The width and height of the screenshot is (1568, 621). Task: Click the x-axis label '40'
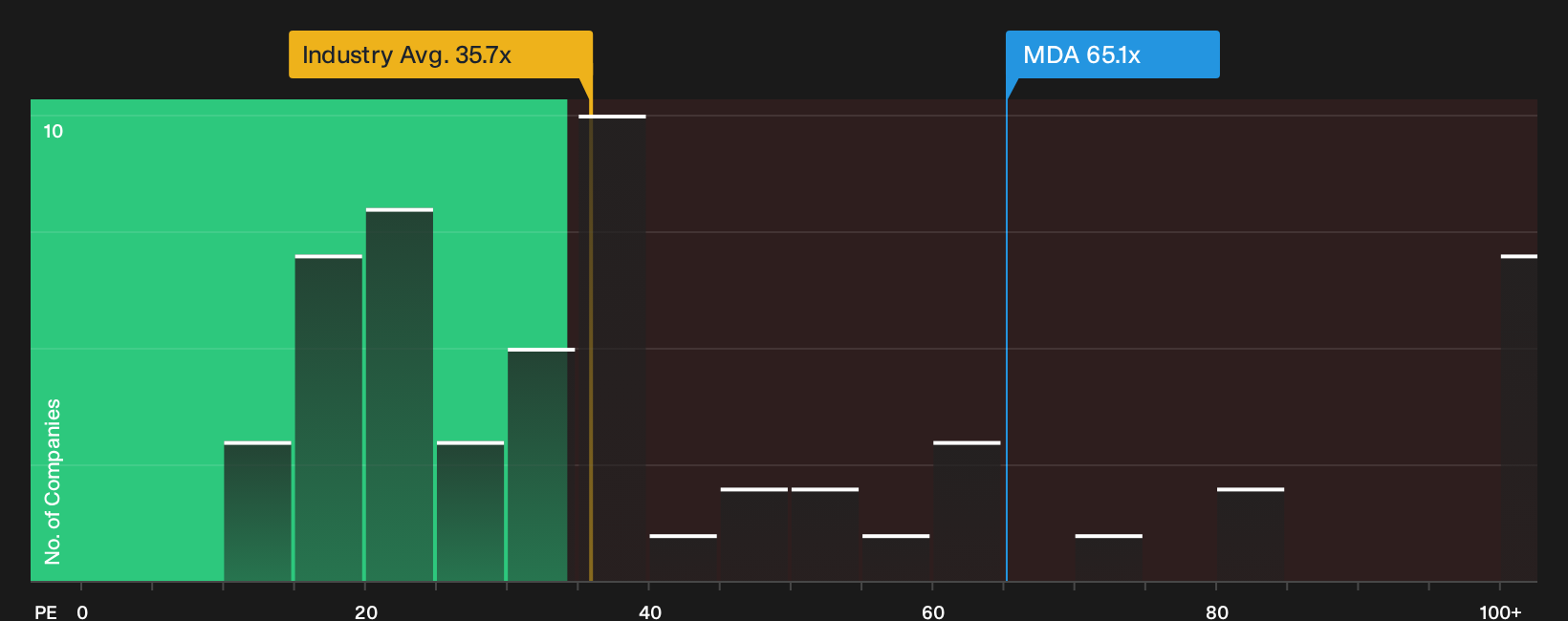click(650, 611)
